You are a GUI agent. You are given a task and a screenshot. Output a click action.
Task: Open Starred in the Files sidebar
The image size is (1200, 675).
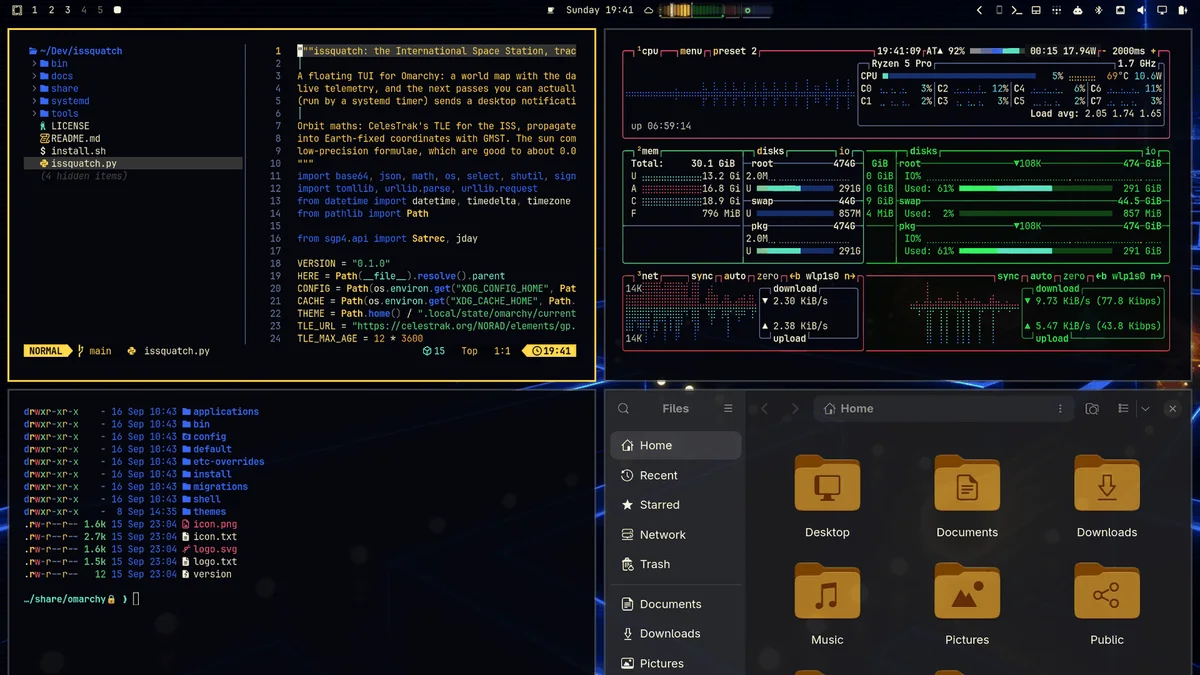[x=676, y=505]
